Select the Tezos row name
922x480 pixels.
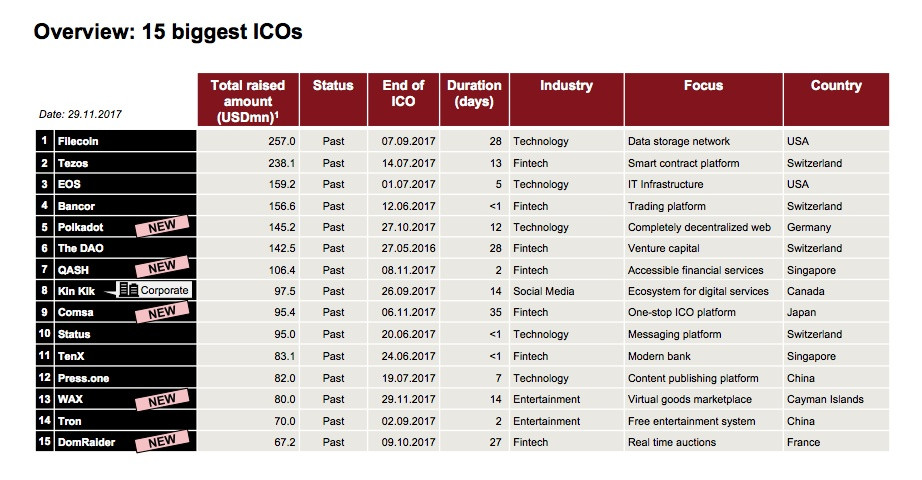[73, 163]
